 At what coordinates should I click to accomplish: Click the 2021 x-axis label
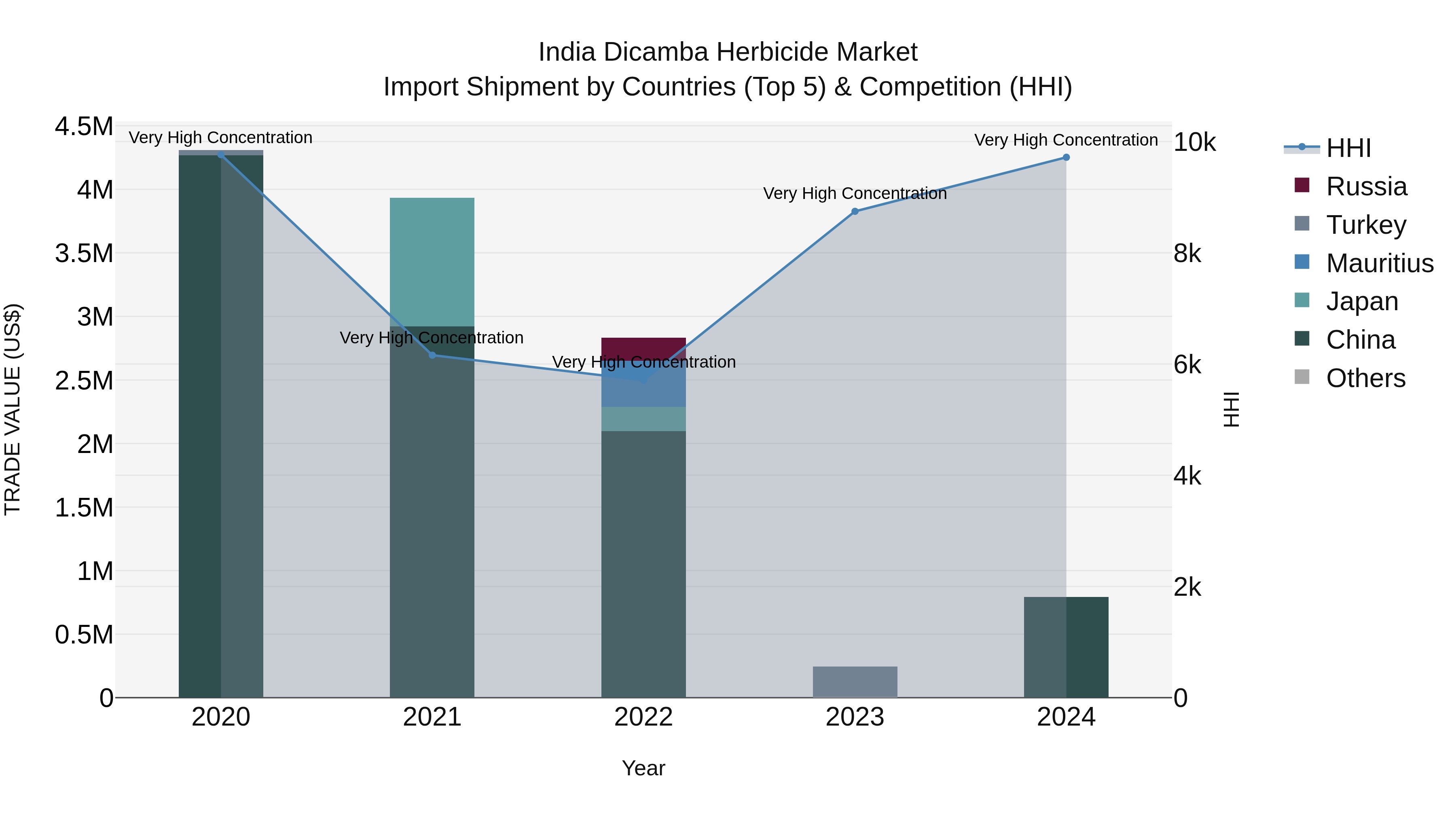coord(432,717)
